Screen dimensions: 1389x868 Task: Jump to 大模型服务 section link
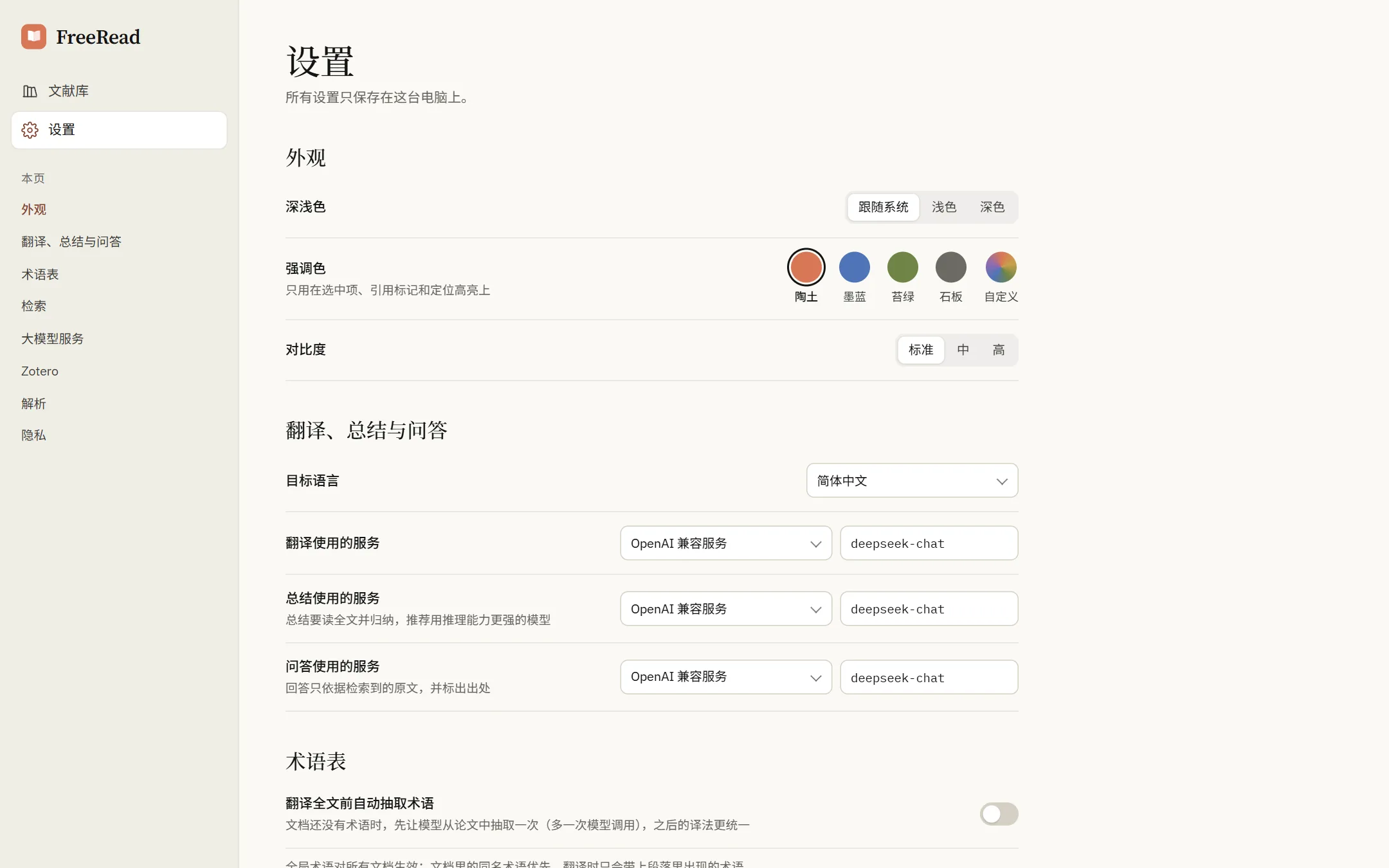[x=52, y=339]
